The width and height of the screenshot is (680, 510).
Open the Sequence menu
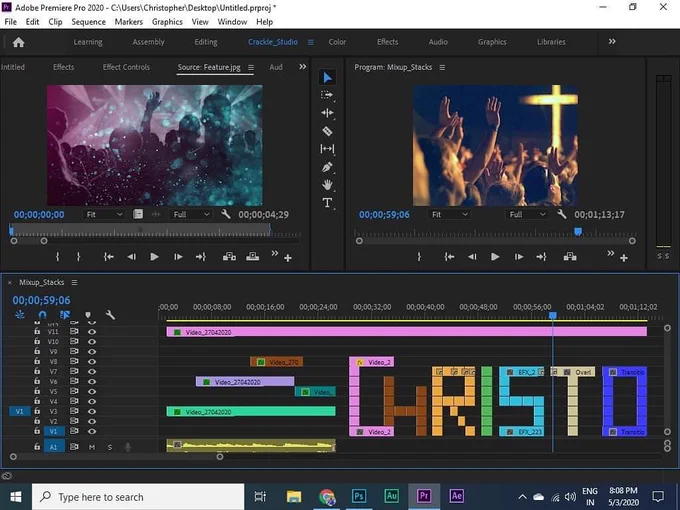coord(88,22)
